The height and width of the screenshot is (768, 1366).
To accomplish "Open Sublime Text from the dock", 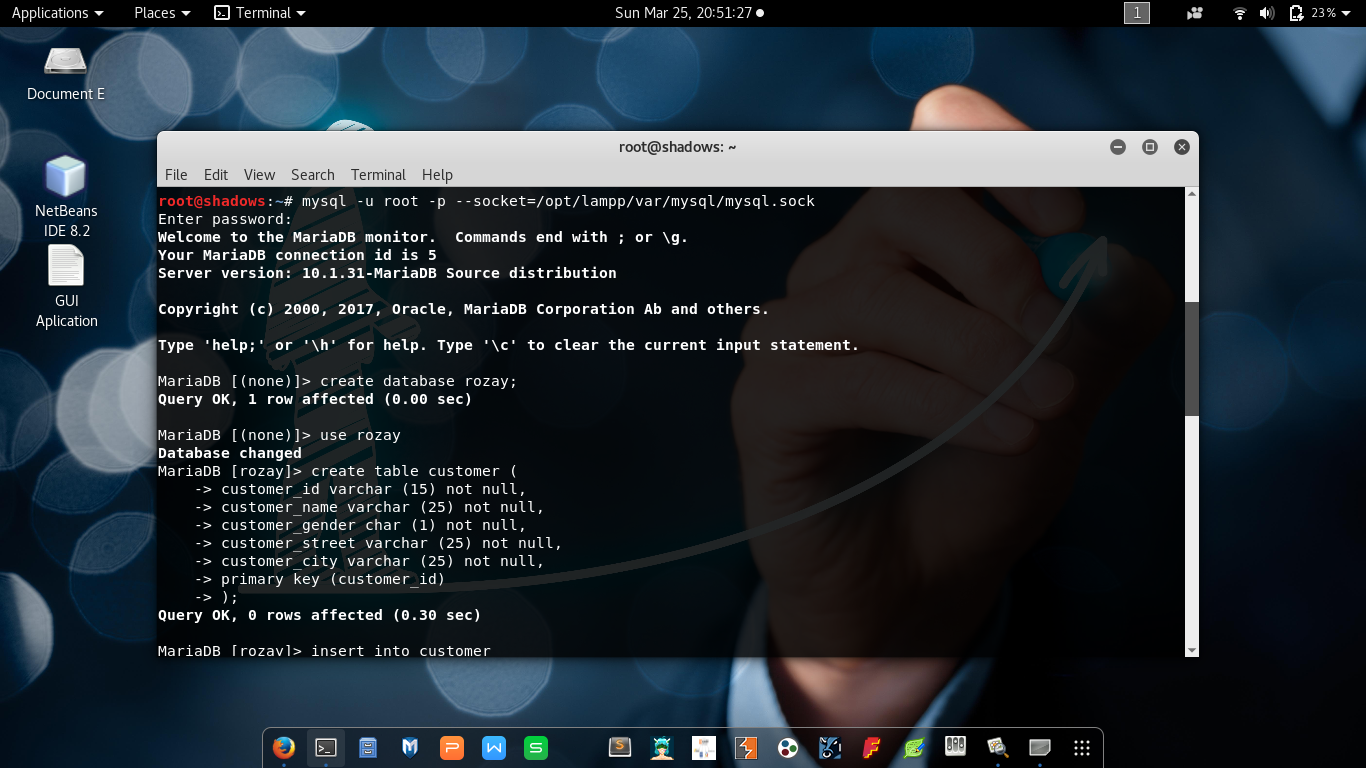I will point(619,747).
